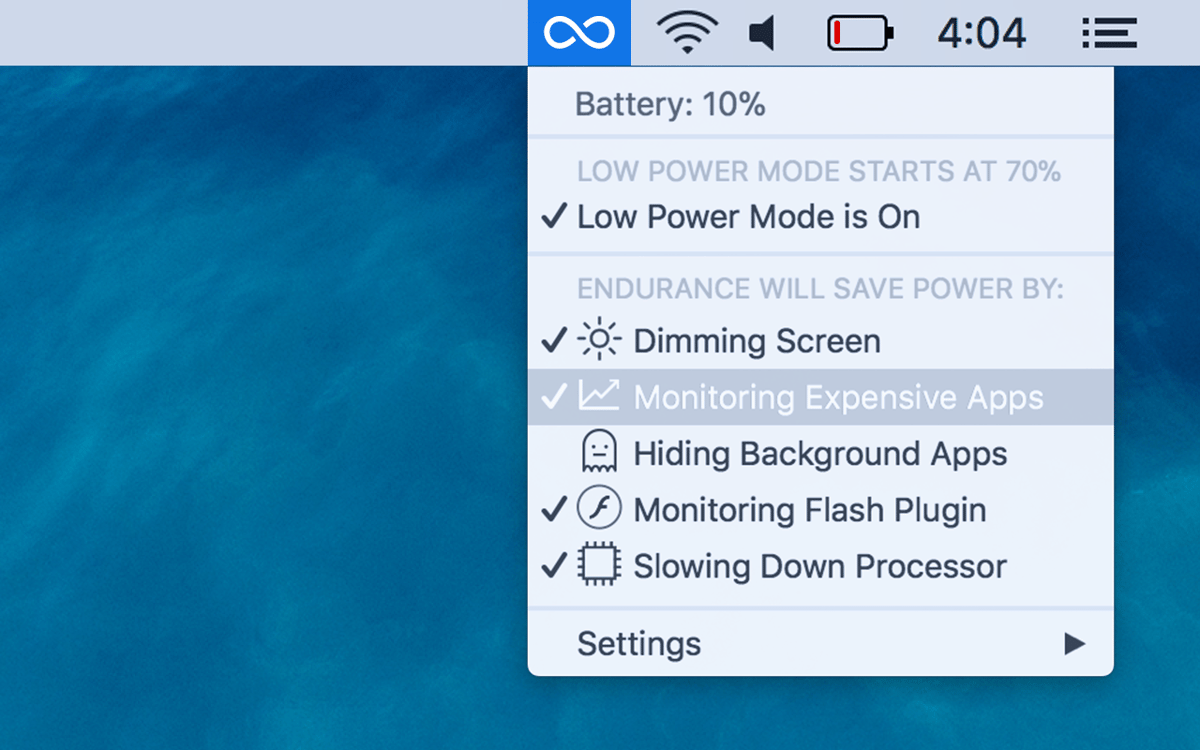Click the Flash logo icon in the menu
Screen dimensions: 1200x750
point(599,510)
